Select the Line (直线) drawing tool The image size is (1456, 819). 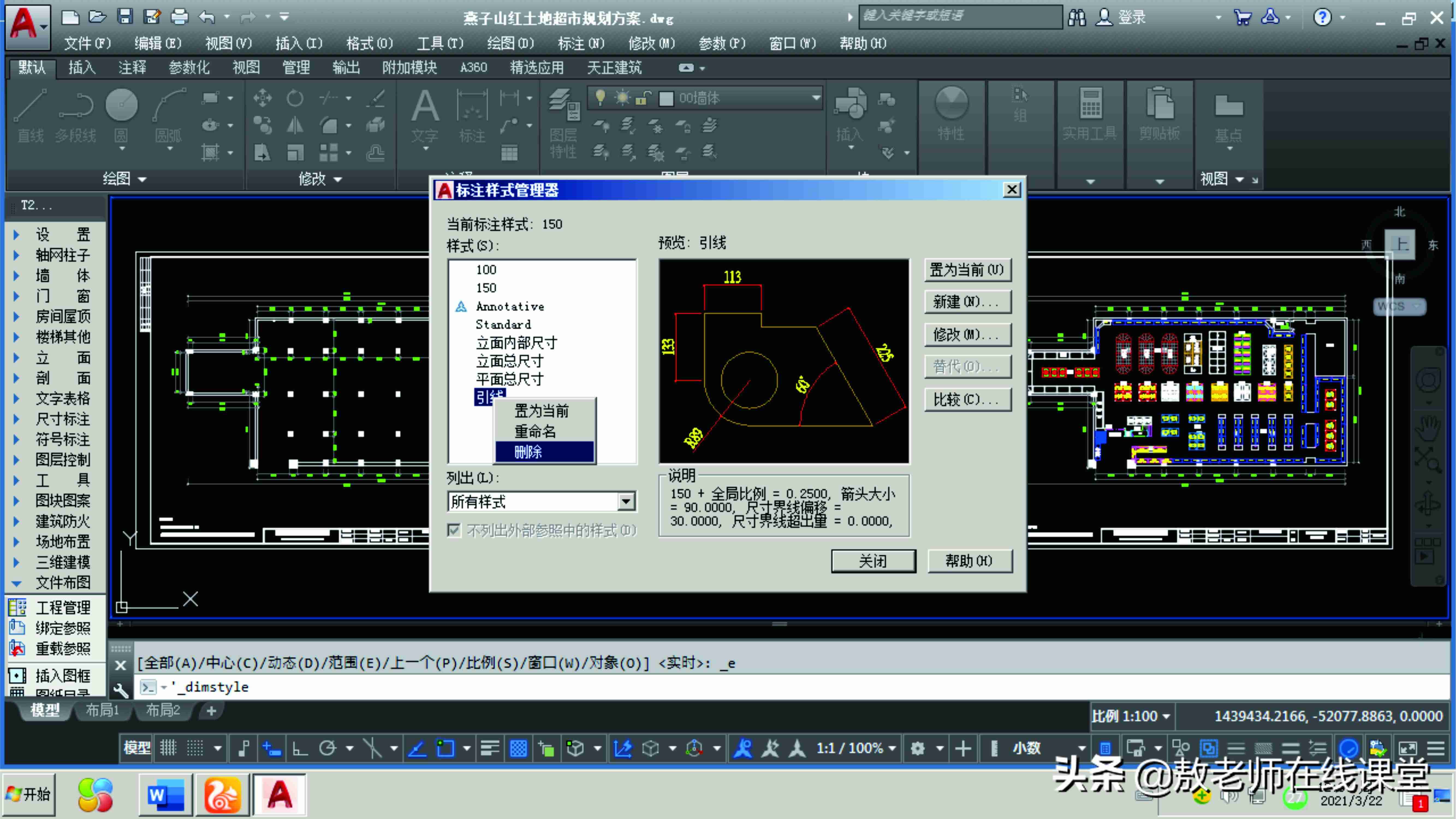[x=30, y=116]
